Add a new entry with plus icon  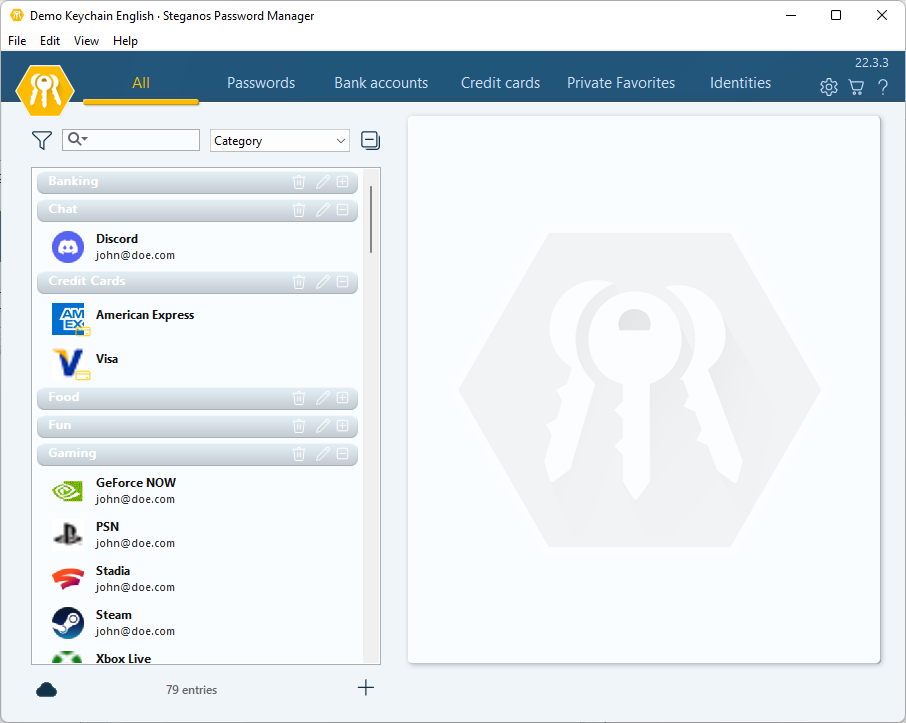tap(366, 688)
